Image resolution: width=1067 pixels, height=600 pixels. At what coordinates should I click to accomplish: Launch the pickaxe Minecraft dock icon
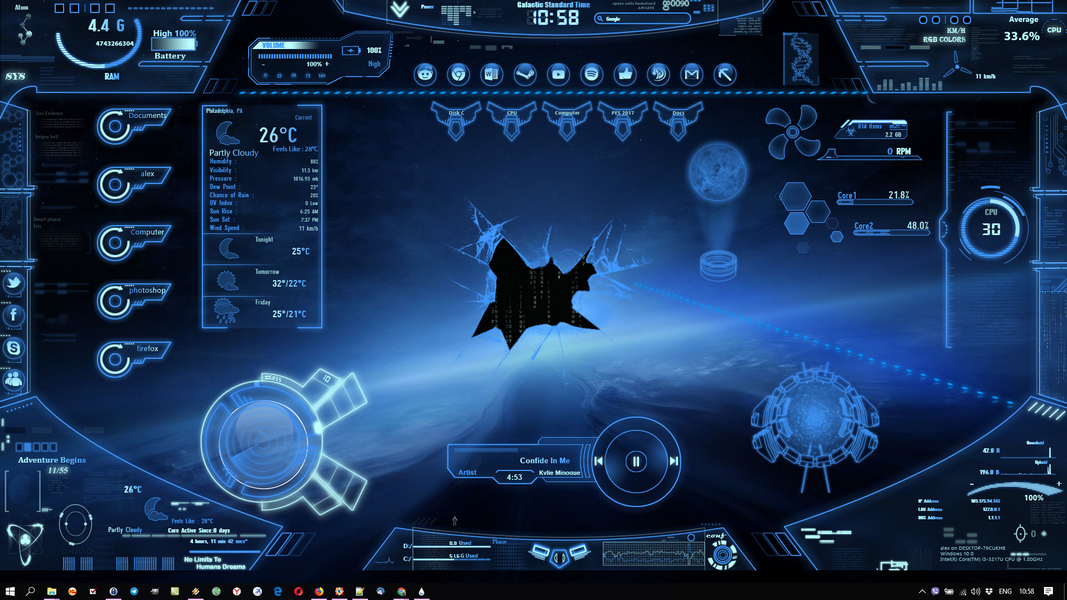pos(725,74)
